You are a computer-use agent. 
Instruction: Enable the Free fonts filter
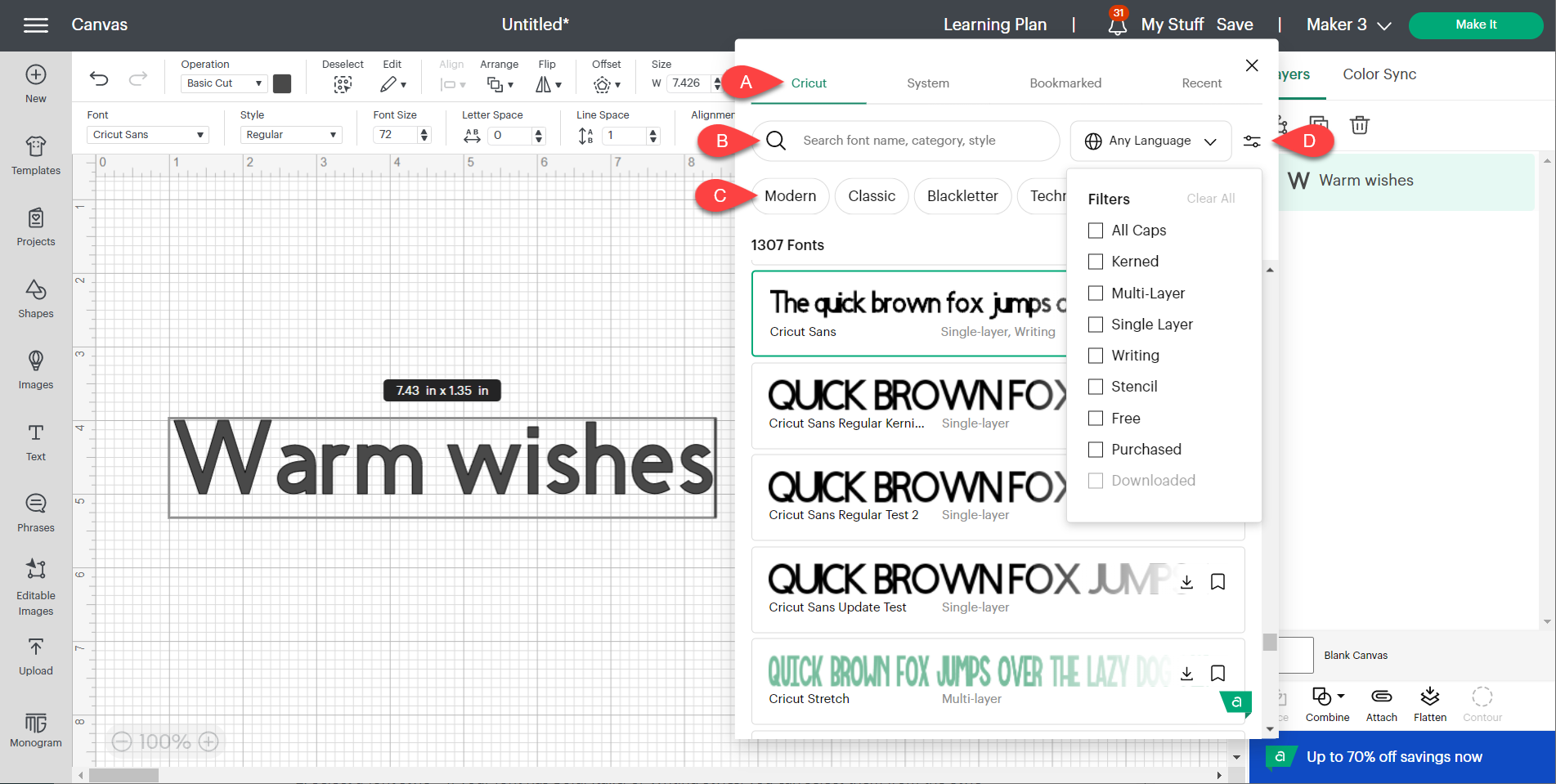(x=1096, y=418)
